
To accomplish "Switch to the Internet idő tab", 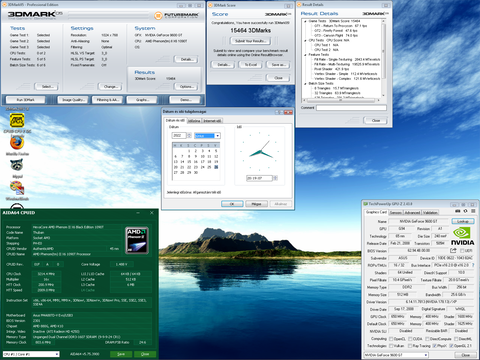I will [x=212, y=121].
